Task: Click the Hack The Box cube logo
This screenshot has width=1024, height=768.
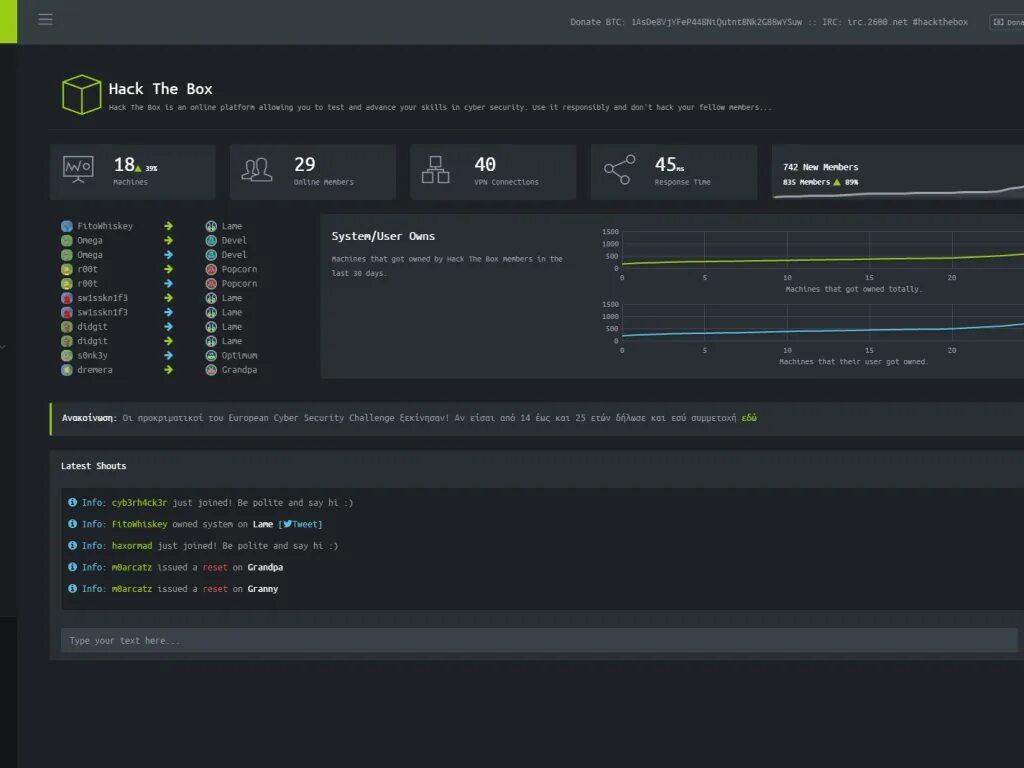Action: (82, 95)
